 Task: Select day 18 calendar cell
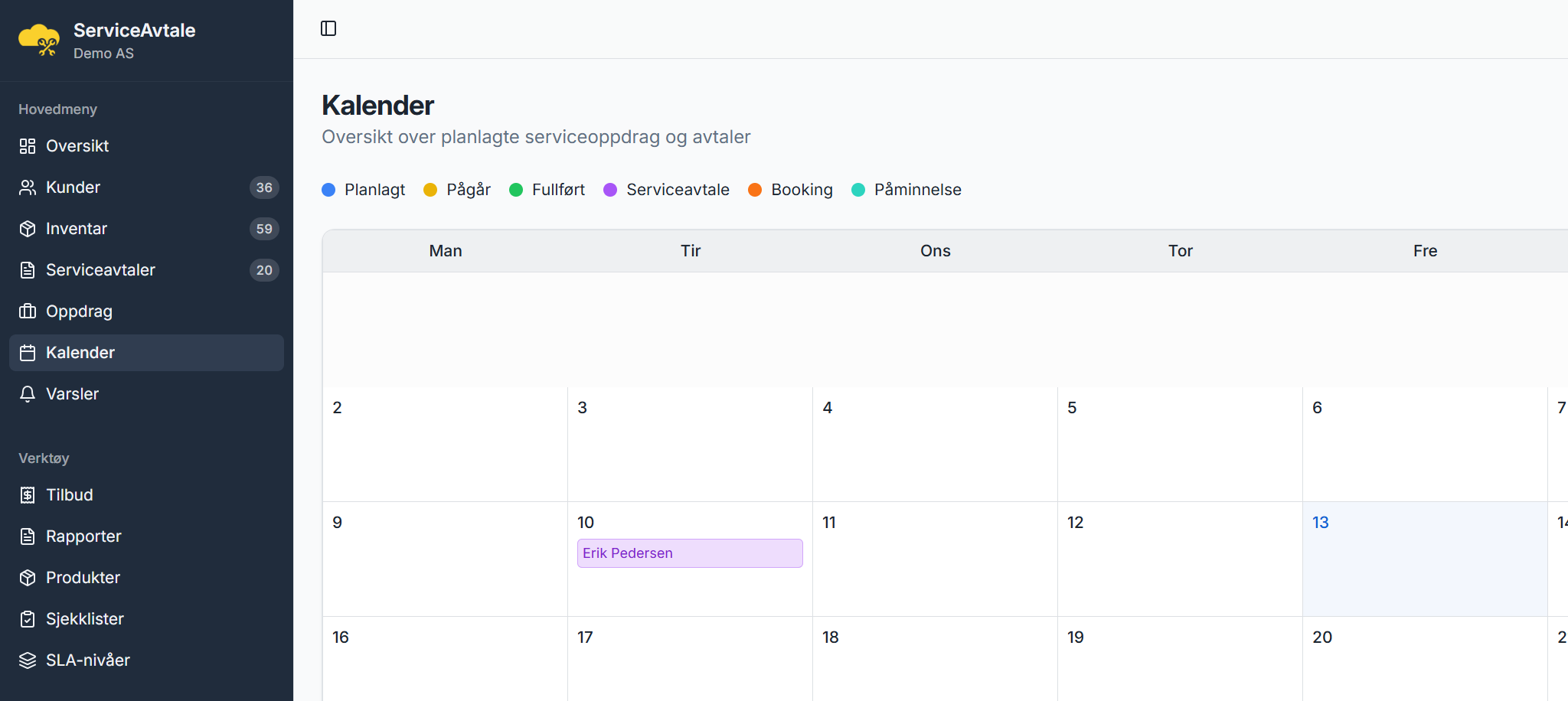[x=934, y=658]
